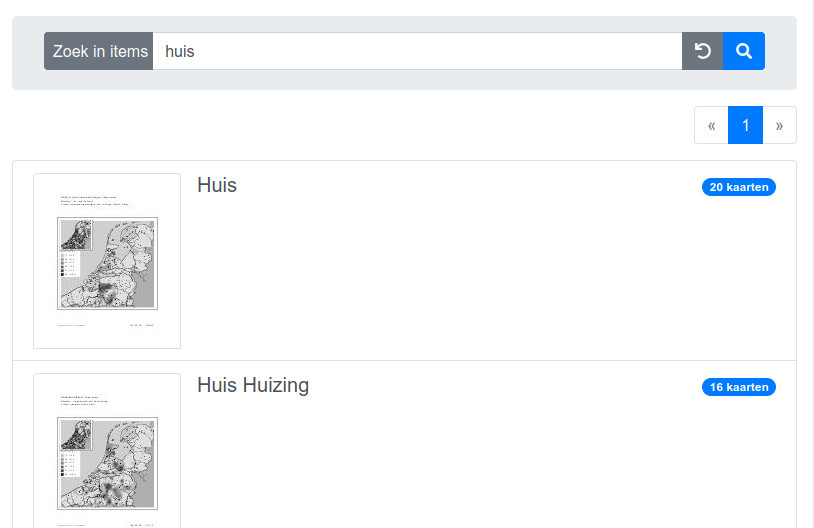814x528 pixels.
Task: Open the Huis map thumbnail
Action: point(107,261)
